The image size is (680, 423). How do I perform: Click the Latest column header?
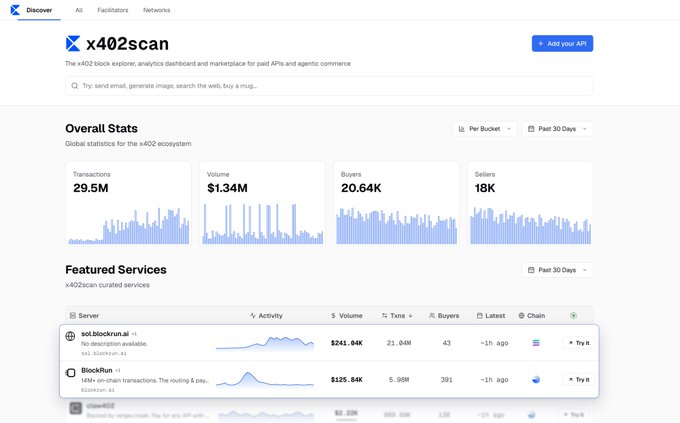tap(491, 315)
